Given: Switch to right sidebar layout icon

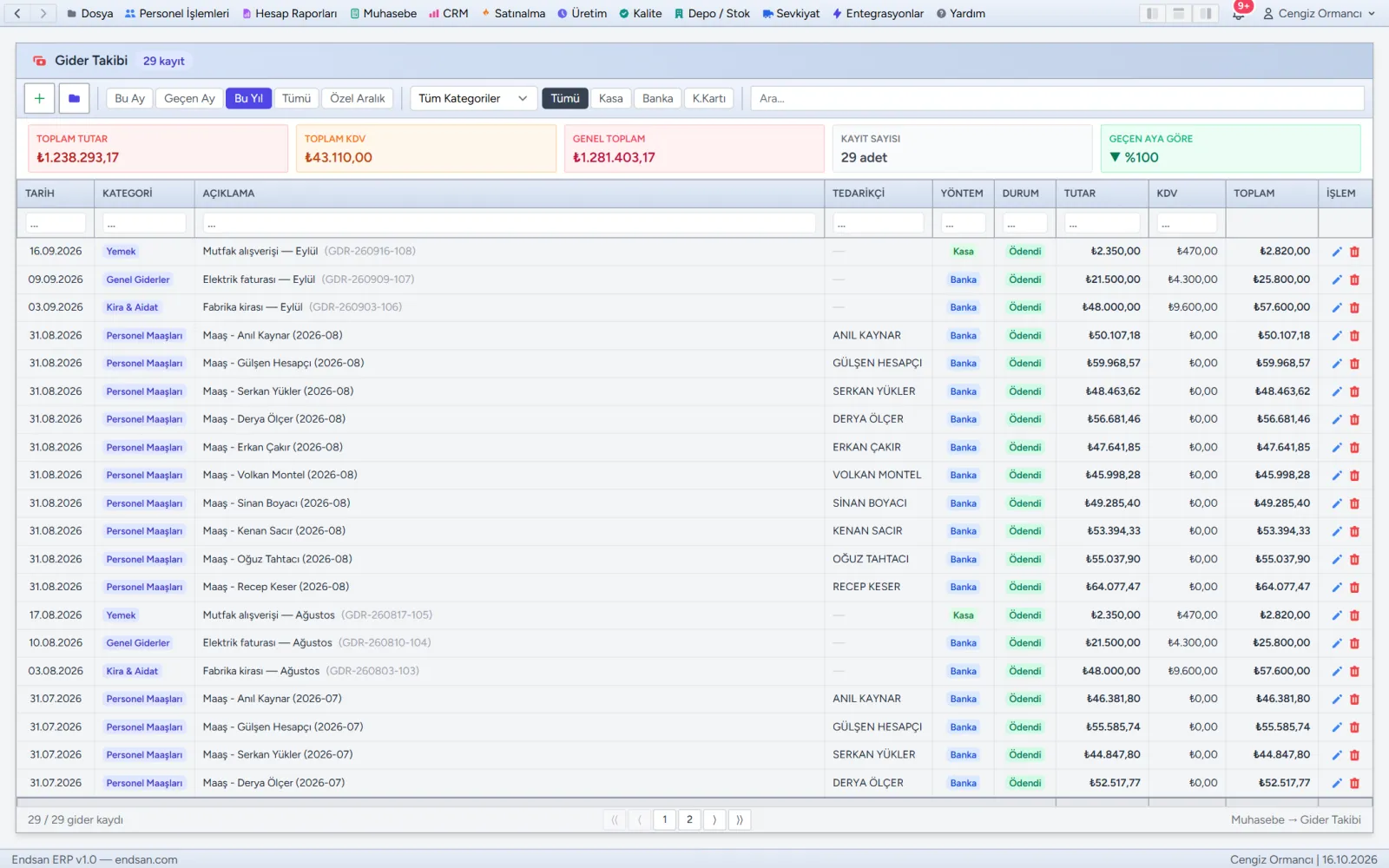Looking at the screenshot, I should [1206, 14].
